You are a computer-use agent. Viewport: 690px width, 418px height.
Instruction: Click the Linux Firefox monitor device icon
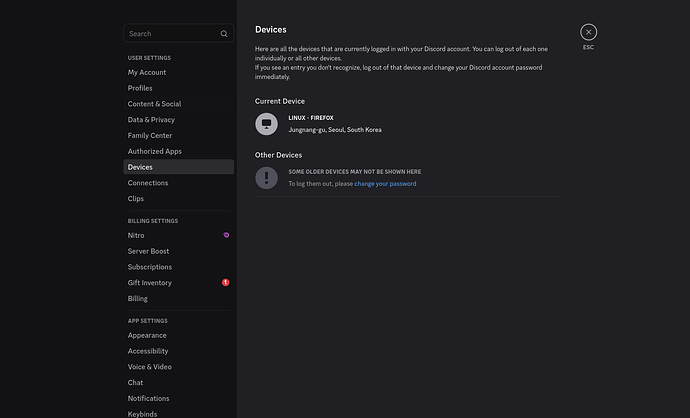pos(266,124)
